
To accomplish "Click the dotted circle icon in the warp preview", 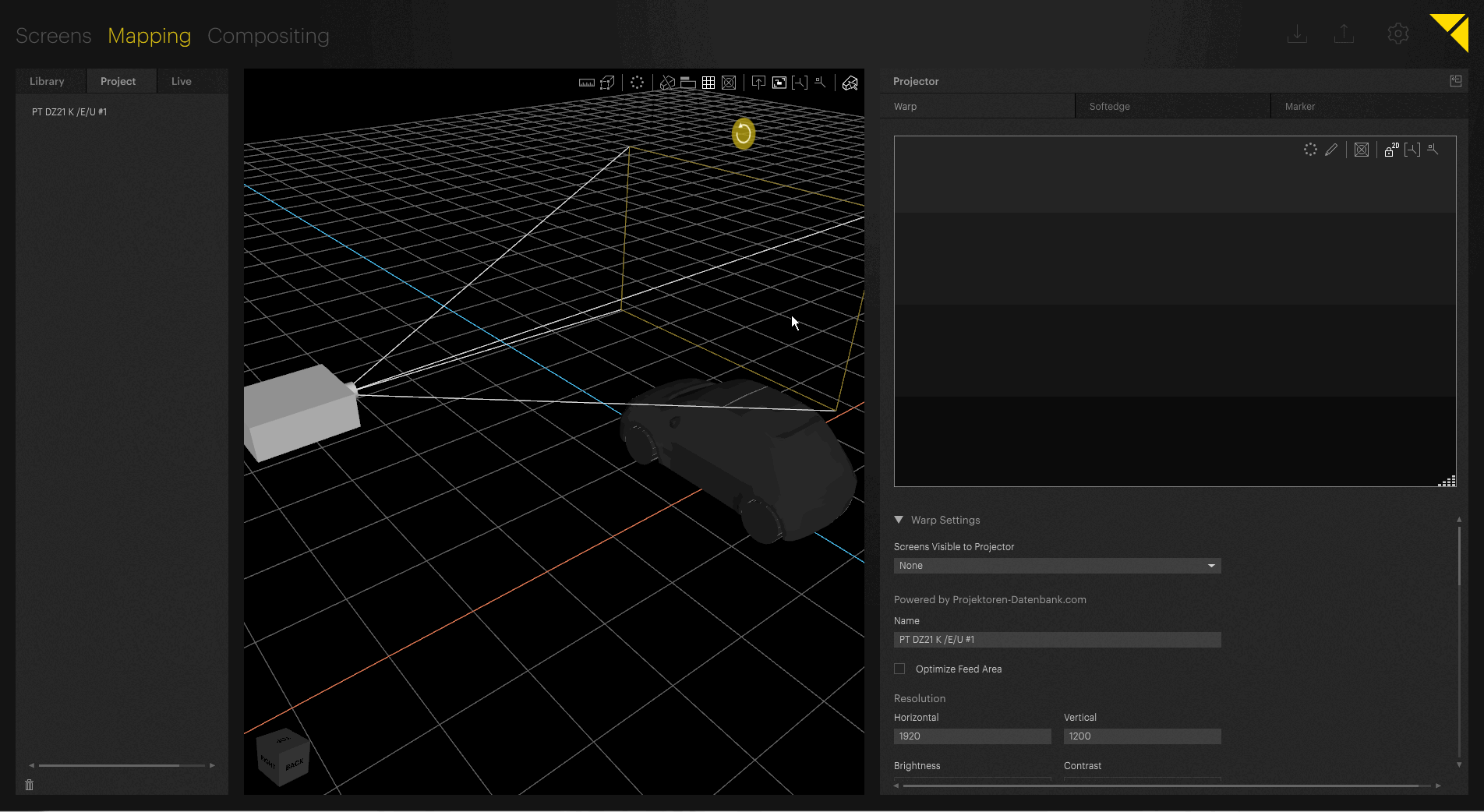I will coord(1310,150).
